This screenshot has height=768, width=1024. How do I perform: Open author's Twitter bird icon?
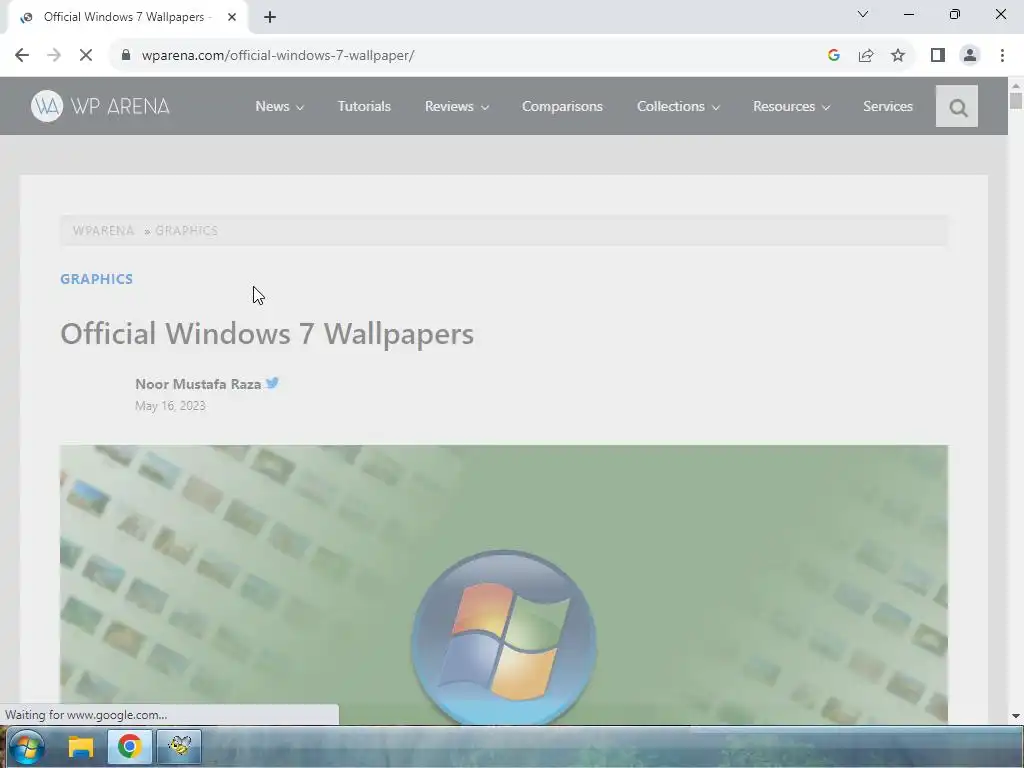(x=272, y=383)
